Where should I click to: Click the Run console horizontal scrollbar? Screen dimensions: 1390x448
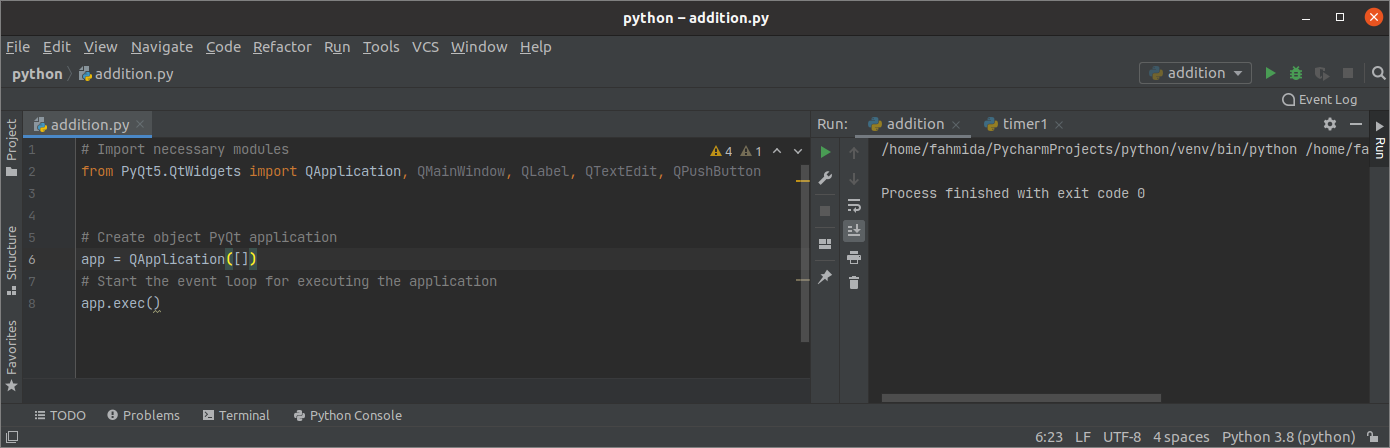coord(1021,397)
